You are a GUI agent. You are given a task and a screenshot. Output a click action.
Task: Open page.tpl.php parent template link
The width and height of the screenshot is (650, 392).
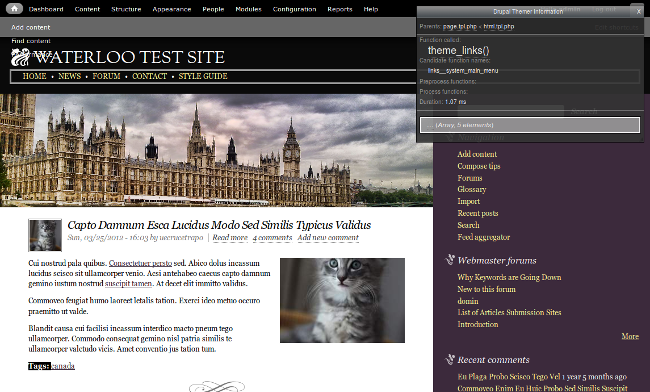(x=460, y=27)
